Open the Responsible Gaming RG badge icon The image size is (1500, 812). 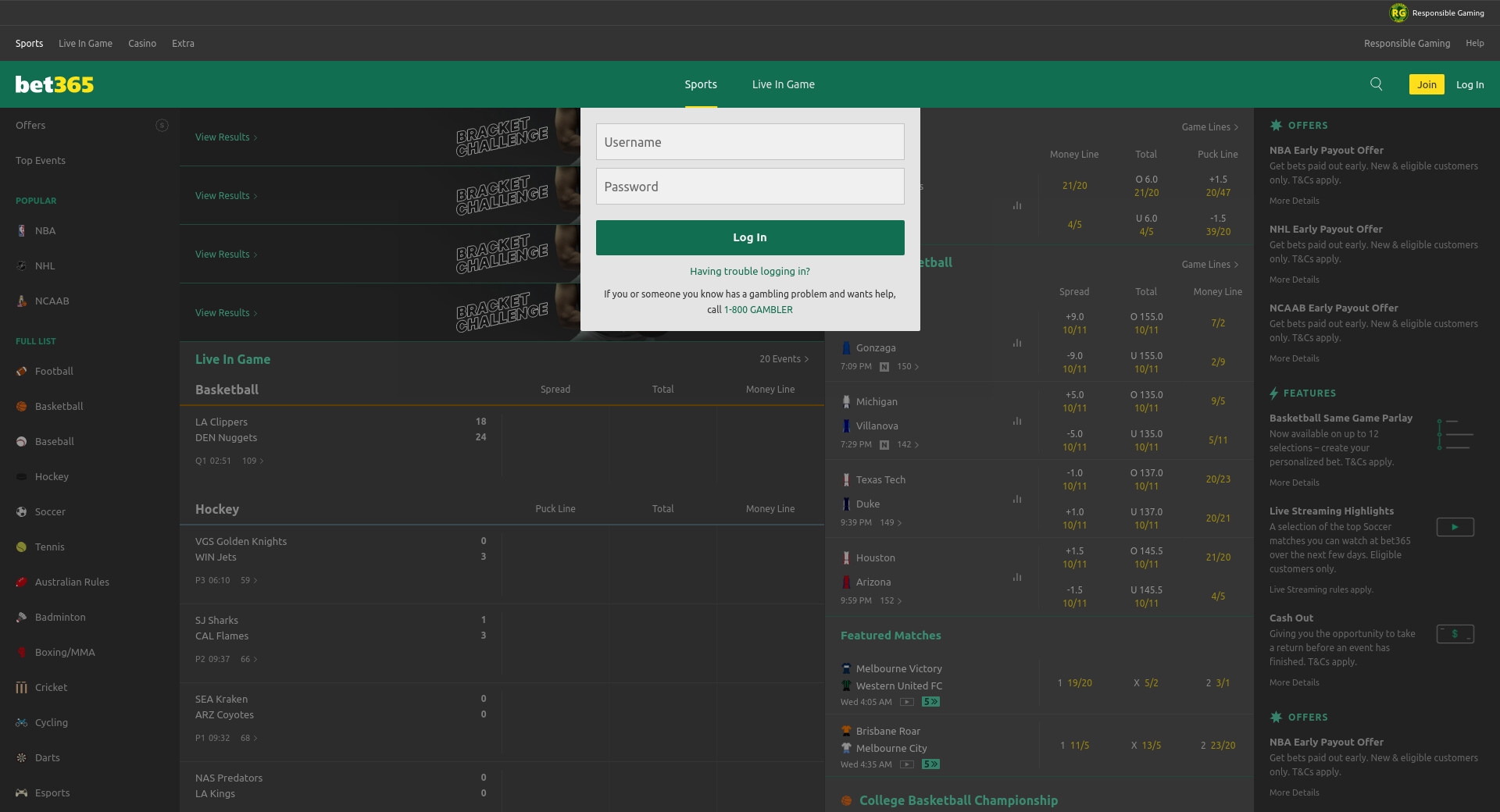click(1398, 12)
